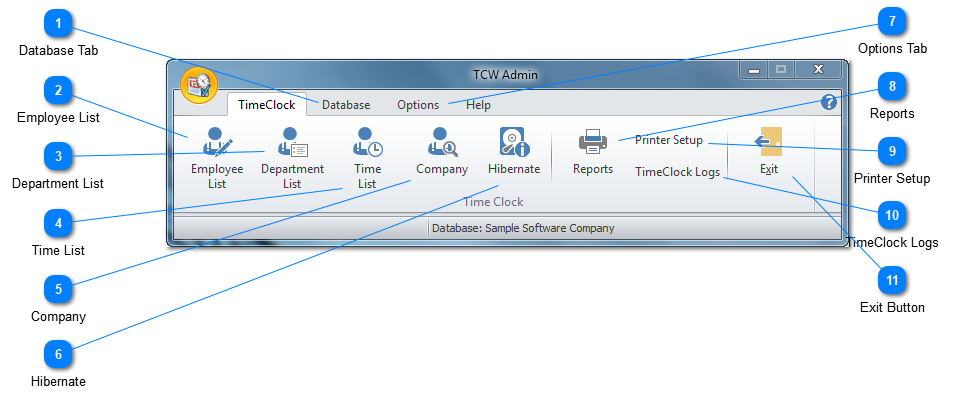
Task: Open the Help tab
Action: click(x=478, y=105)
